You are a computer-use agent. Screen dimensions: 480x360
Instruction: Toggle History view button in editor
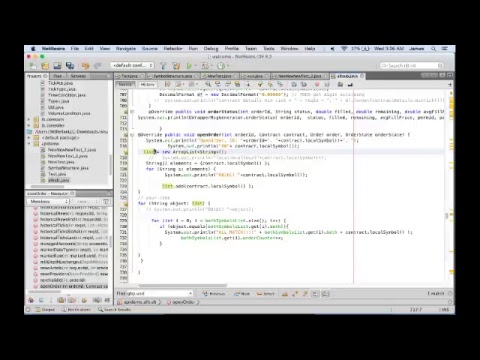tap(147, 85)
